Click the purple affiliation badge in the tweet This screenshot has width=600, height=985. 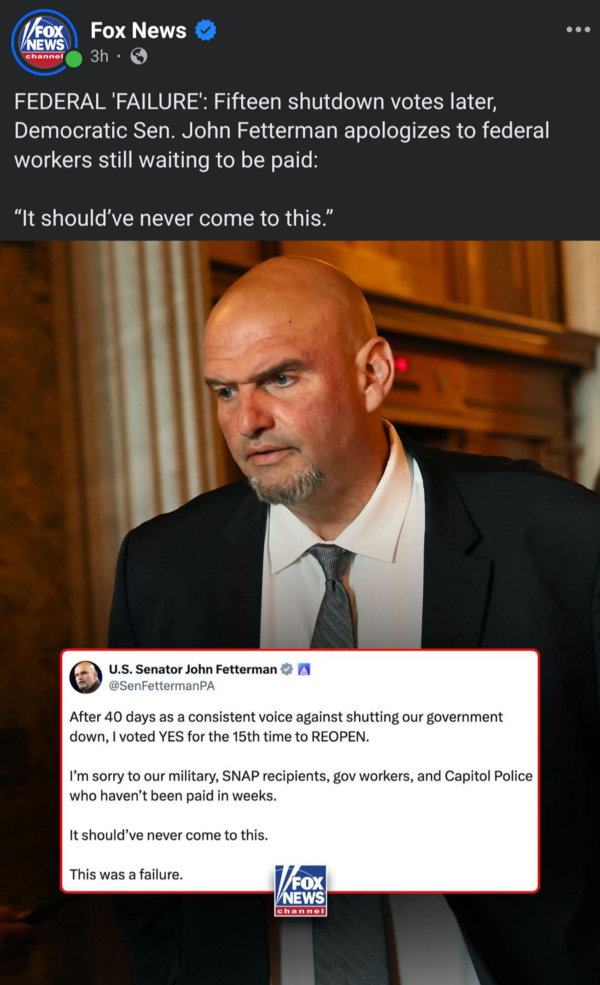(x=304, y=670)
